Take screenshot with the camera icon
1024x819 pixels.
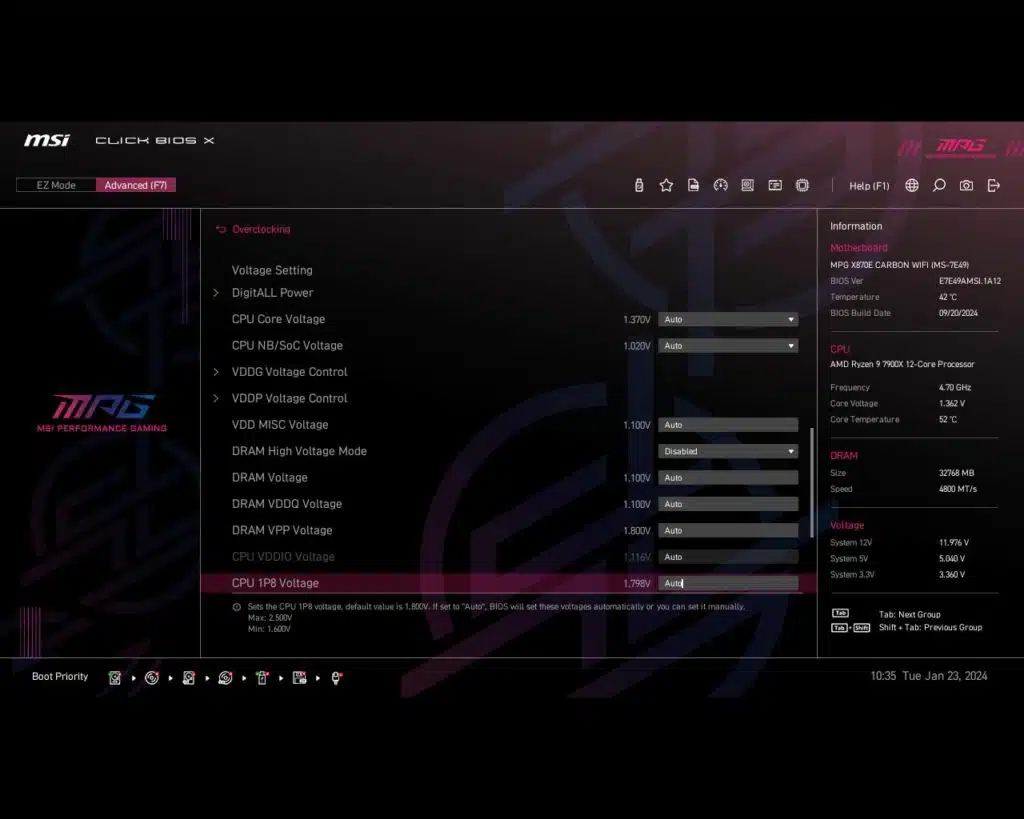(x=967, y=185)
